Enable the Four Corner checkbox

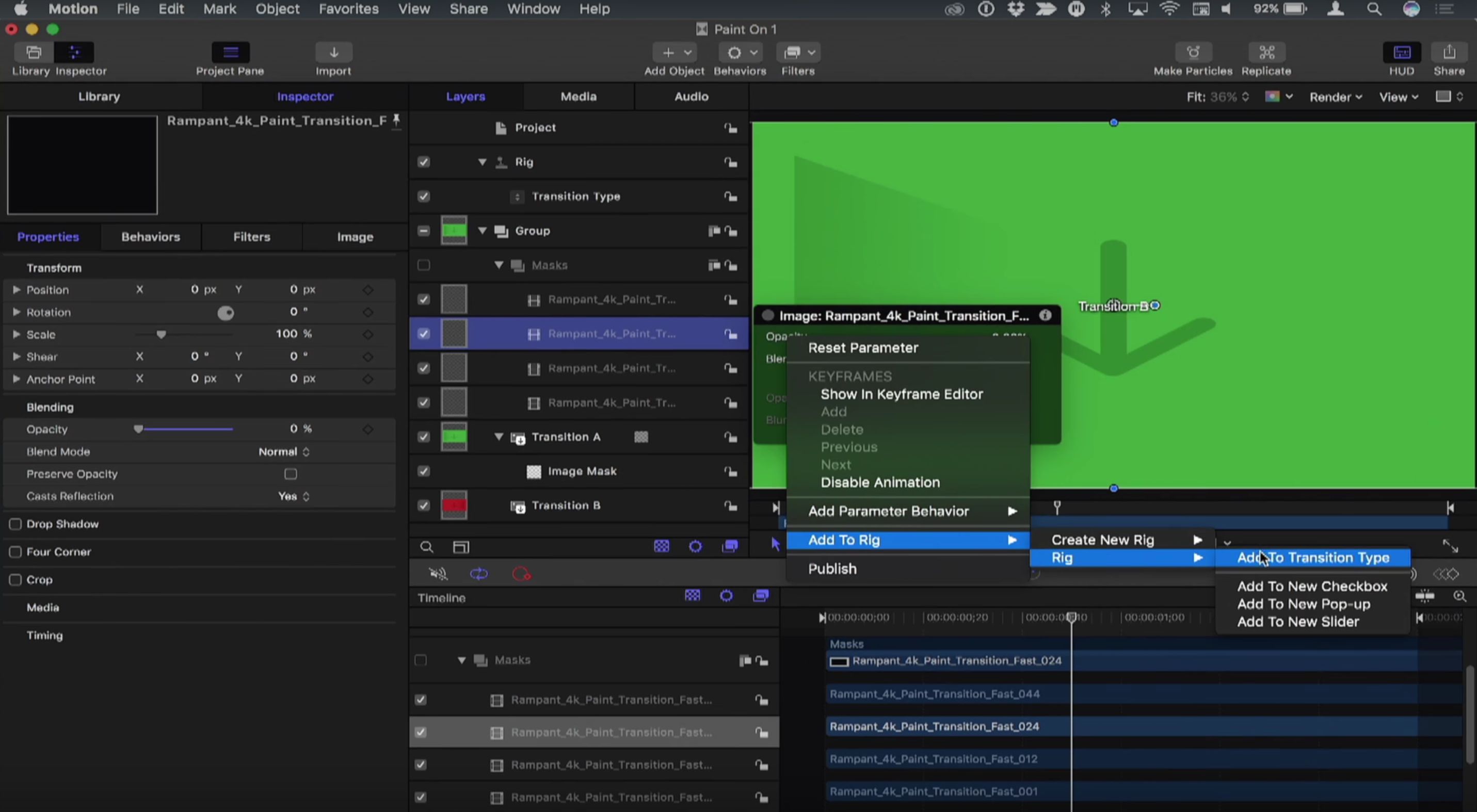pyautogui.click(x=15, y=552)
